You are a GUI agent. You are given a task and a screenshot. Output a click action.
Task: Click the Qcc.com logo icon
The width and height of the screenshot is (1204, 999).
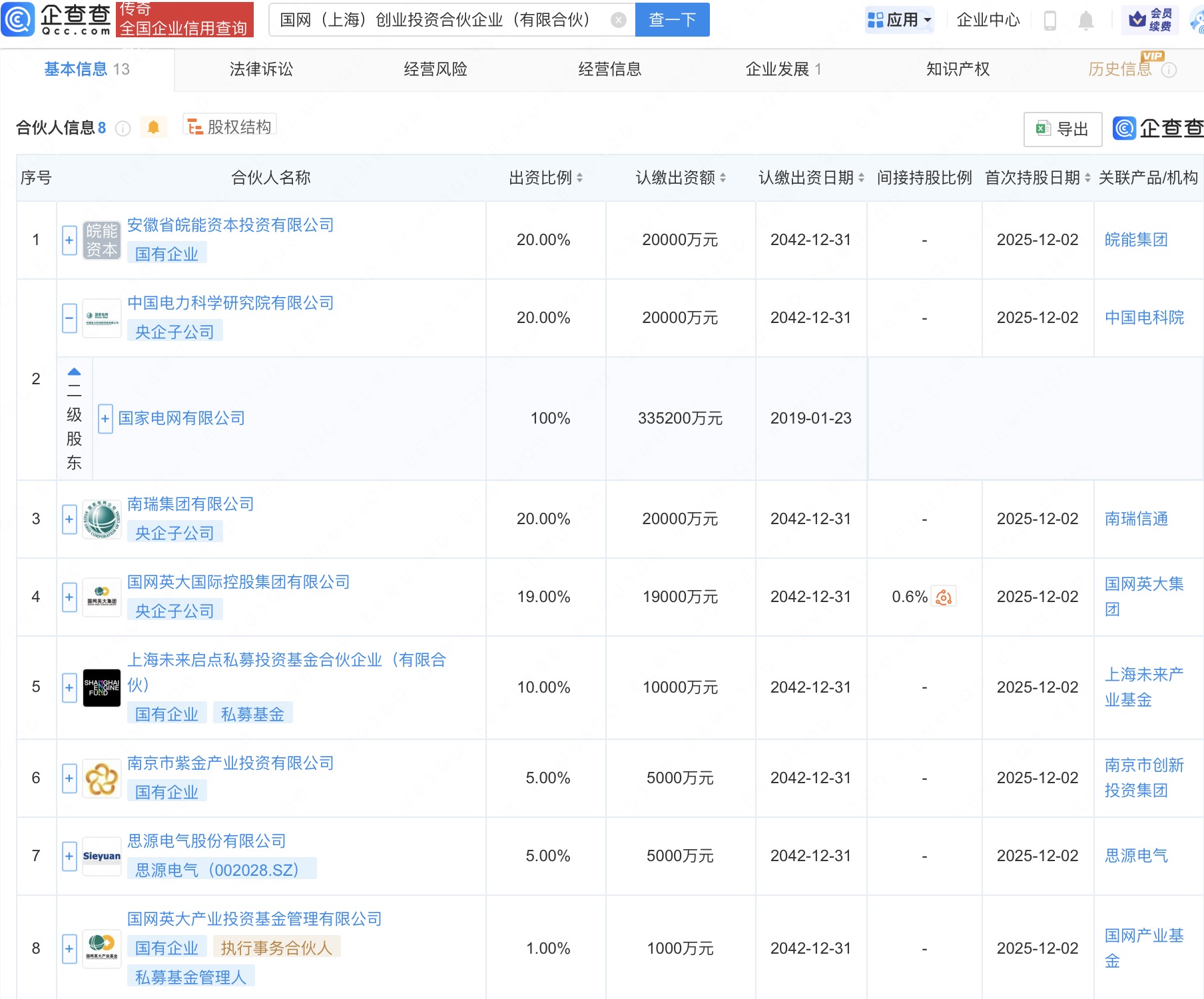[x=18, y=19]
